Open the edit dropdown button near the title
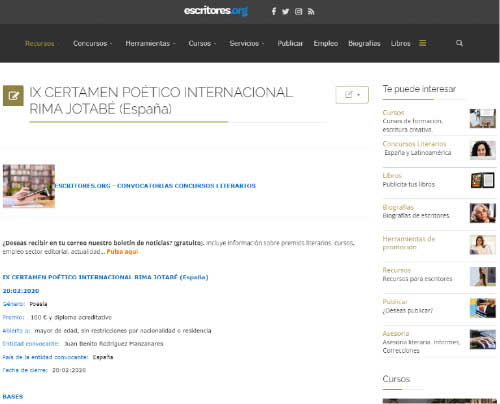Screen dimensions: 500x404 click(352, 95)
